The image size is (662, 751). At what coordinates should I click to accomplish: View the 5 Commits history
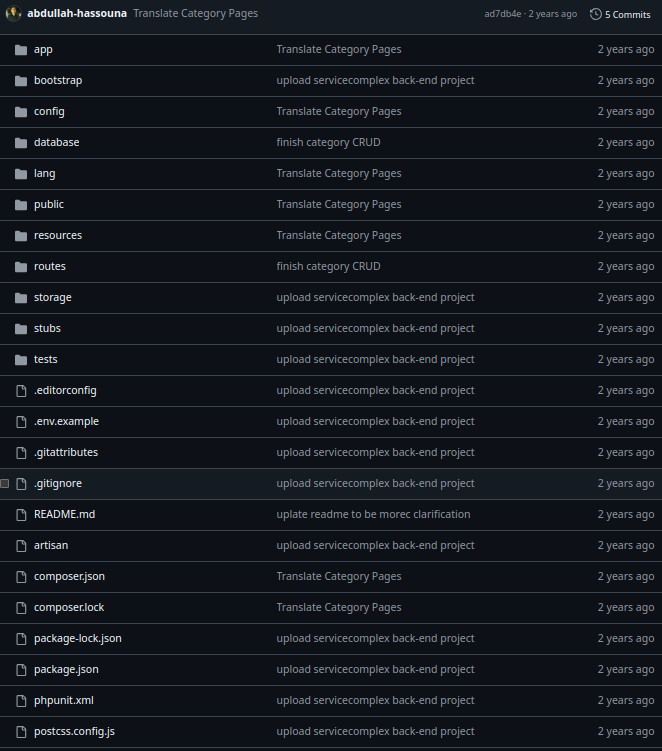pos(627,14)
